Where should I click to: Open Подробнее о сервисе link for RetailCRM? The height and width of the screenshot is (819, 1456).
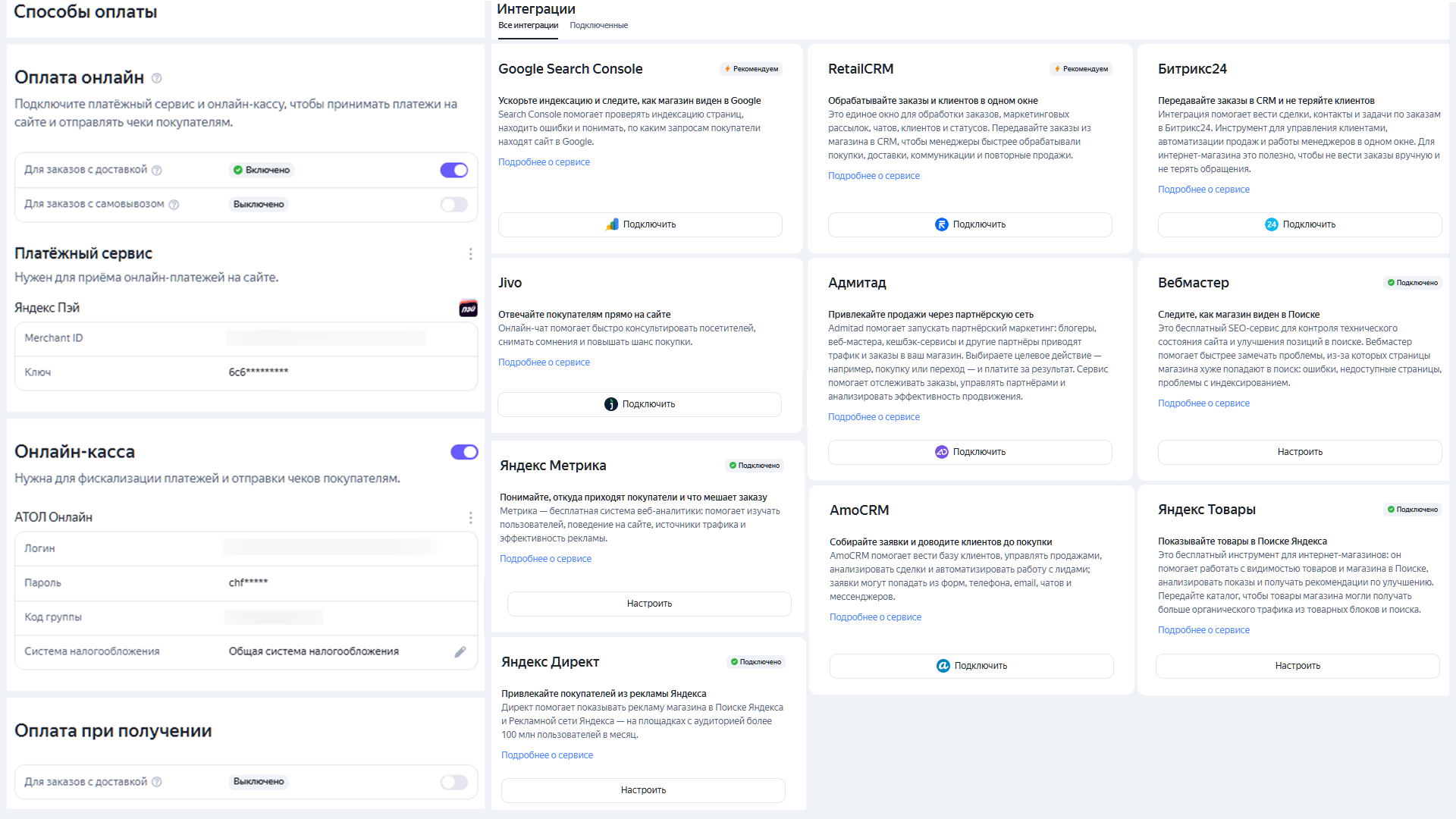(x=874, y=176)
